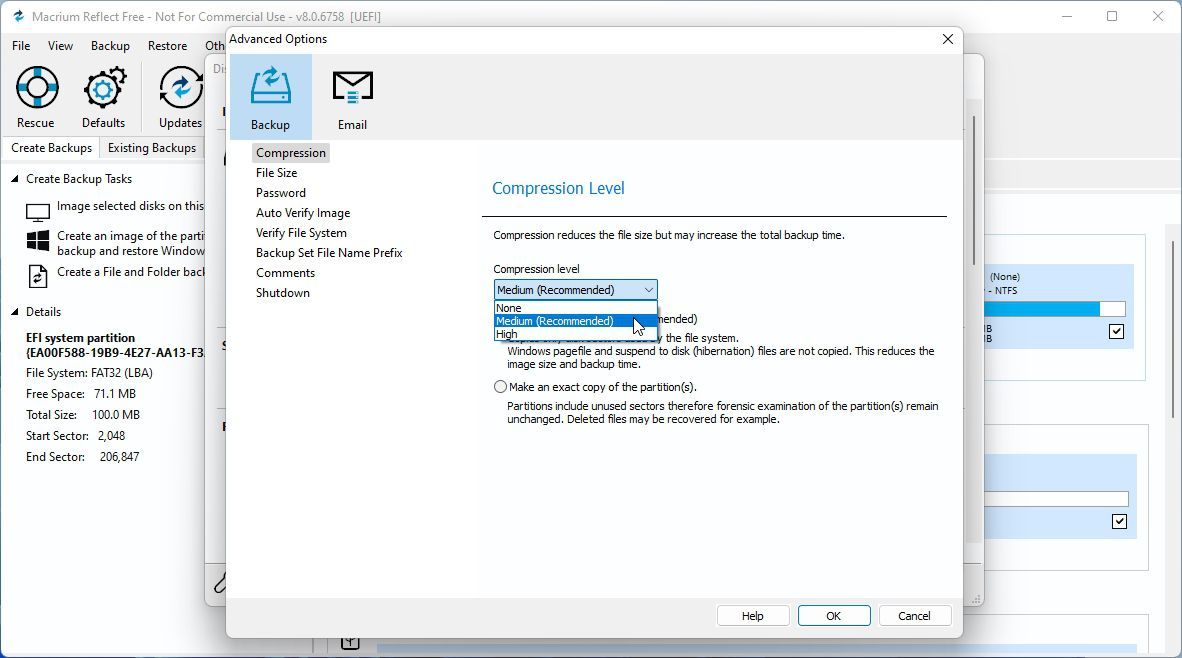This screenshot has width=1182, height=658.
Task: Select File Size option
Action: click(277, 173)
